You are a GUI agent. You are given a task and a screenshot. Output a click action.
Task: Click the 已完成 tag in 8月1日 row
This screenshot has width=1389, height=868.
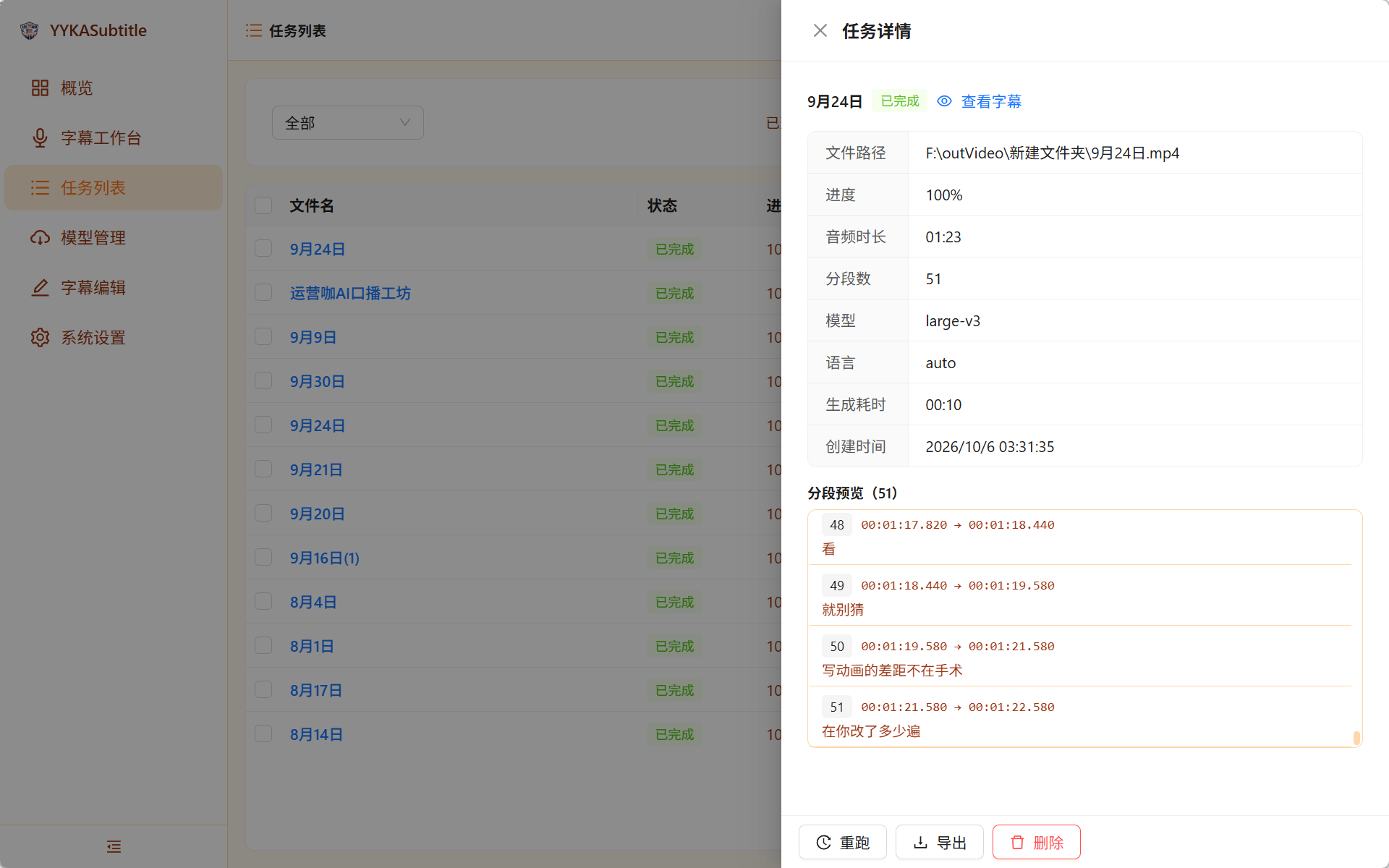674,646
